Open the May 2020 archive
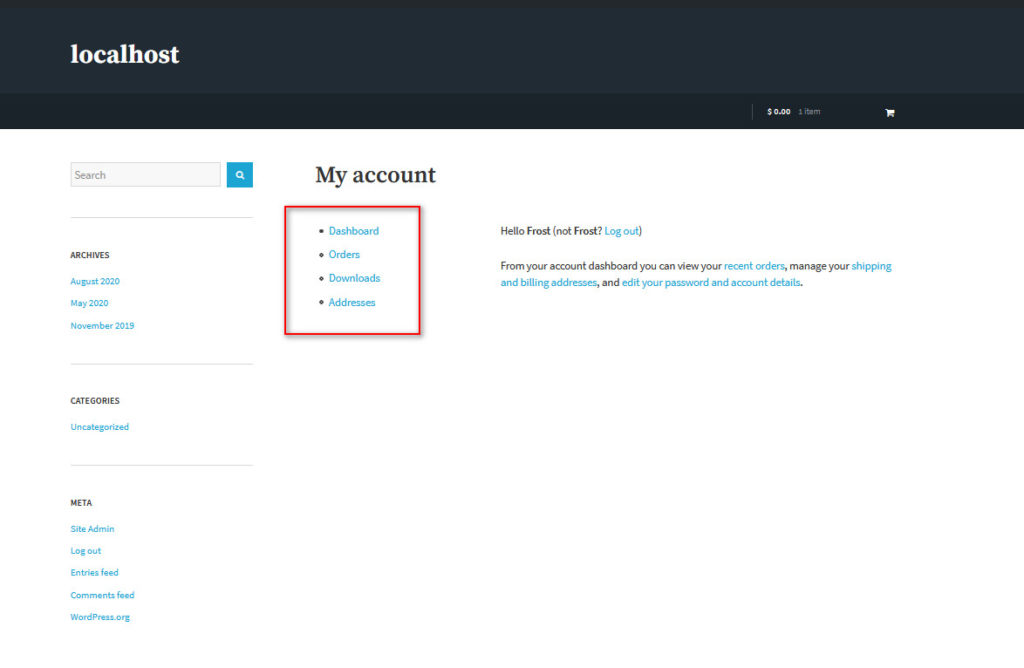The image size is (1024, 668). tap(89, 303)
